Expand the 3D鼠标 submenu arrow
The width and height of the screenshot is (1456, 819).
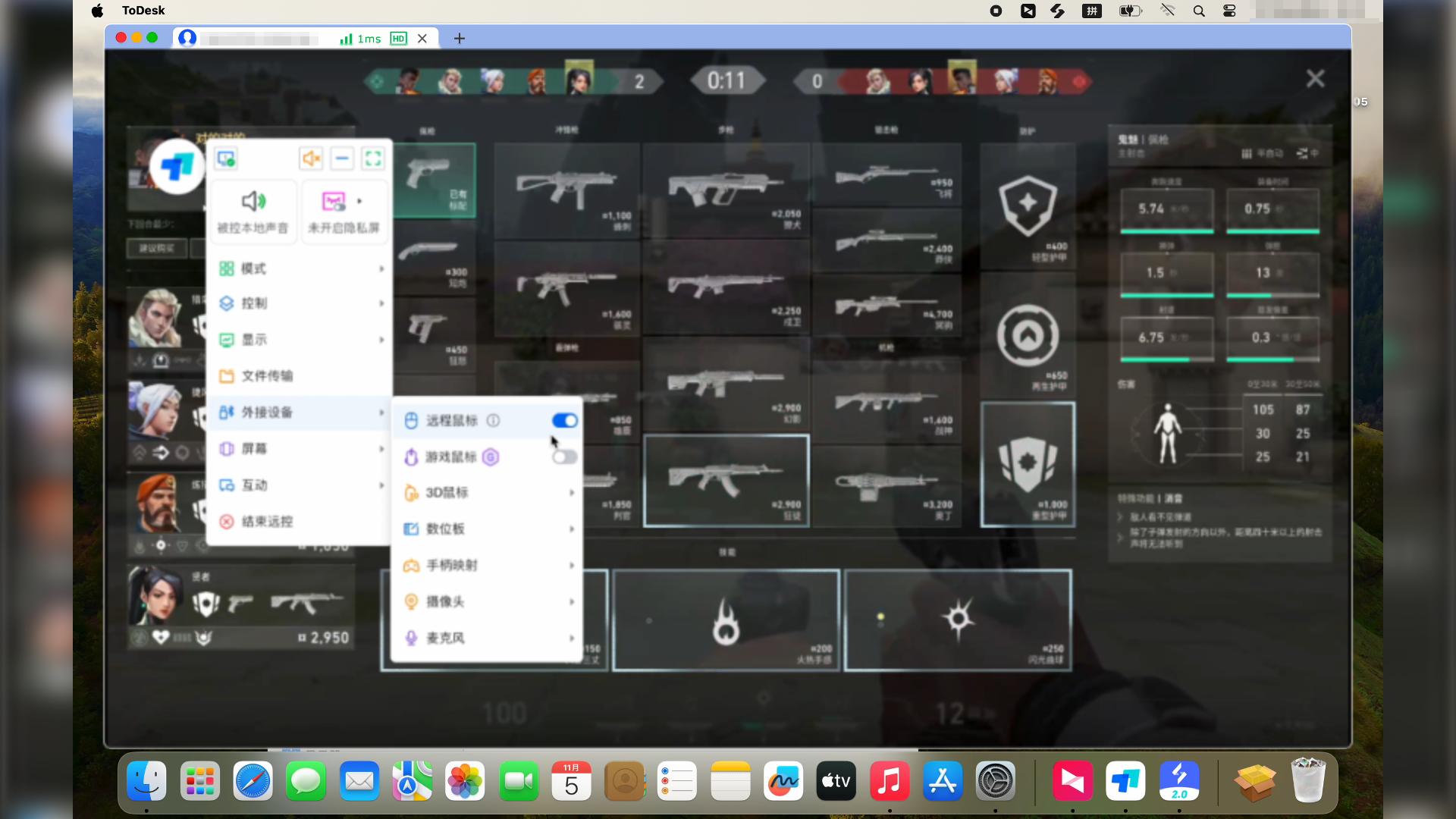tap(572, 493)
